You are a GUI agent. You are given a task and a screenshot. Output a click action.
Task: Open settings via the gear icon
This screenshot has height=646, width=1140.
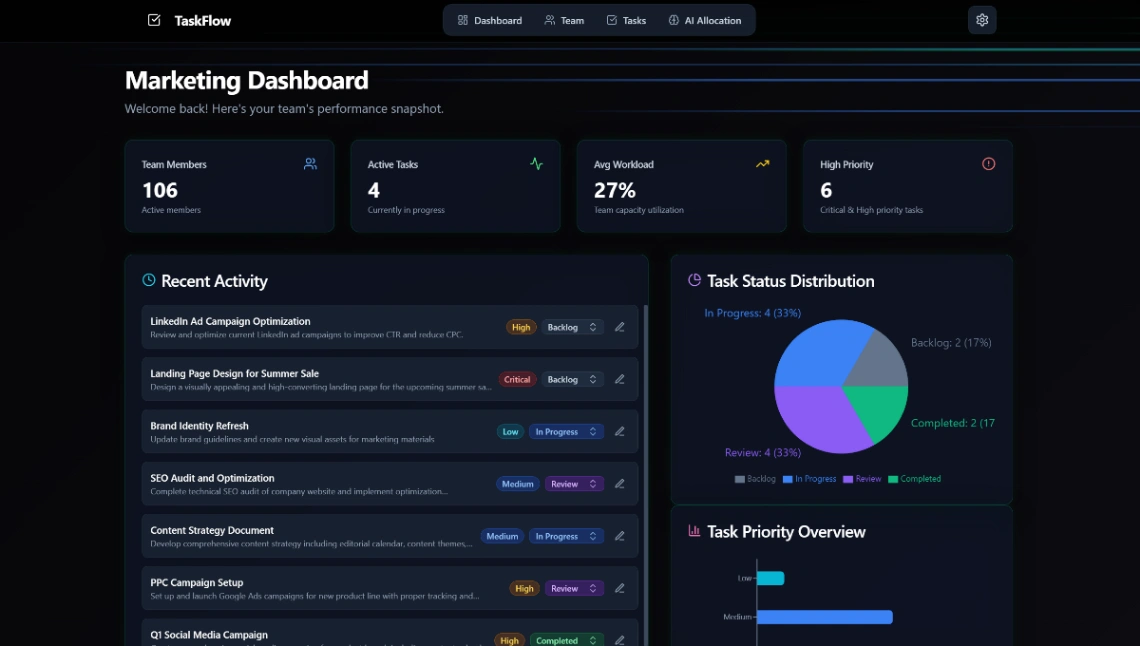click(981, 19)
